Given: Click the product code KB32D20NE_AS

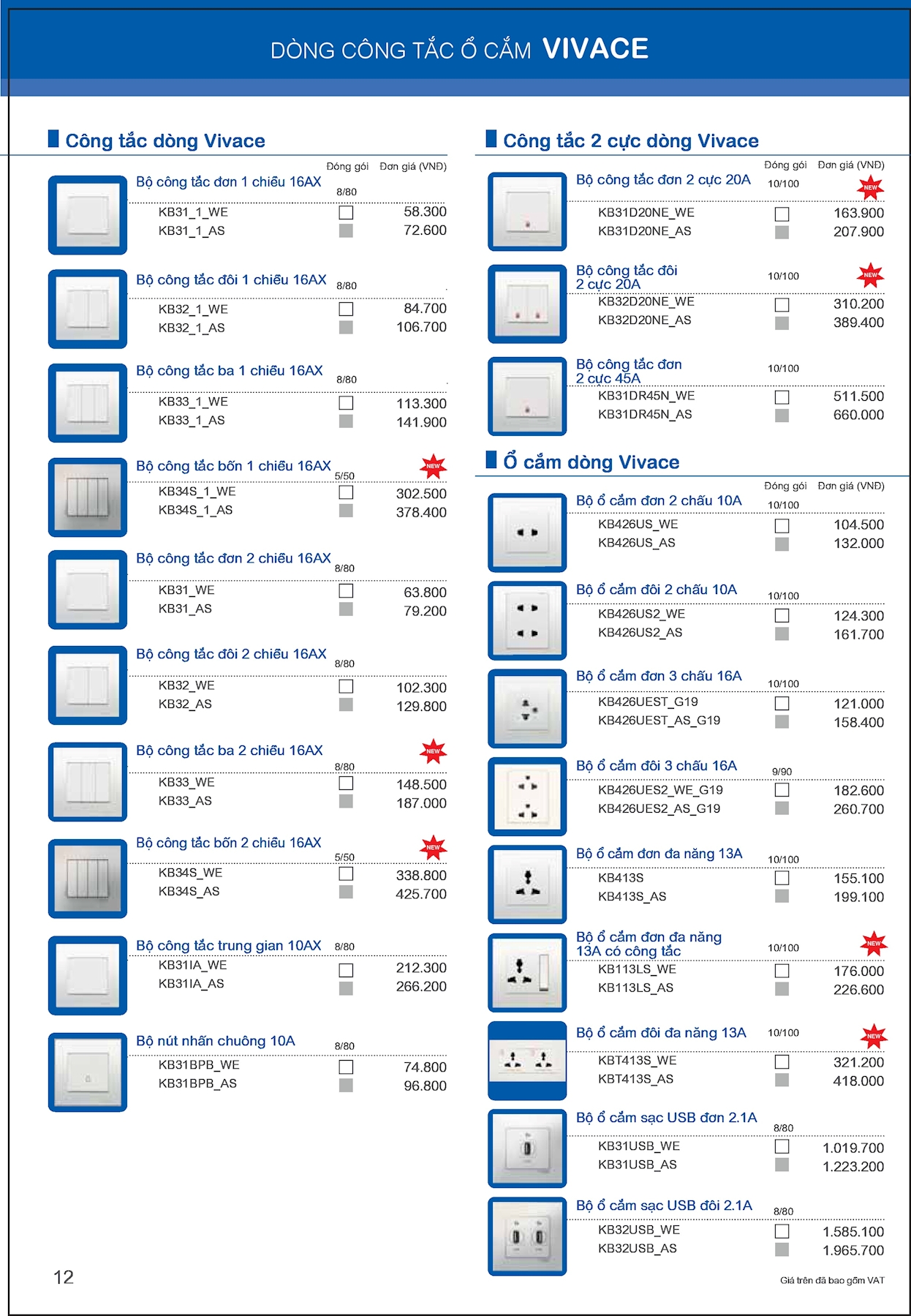Looking at the screenshot, I should pyautogui.click(x=644, y=320).
